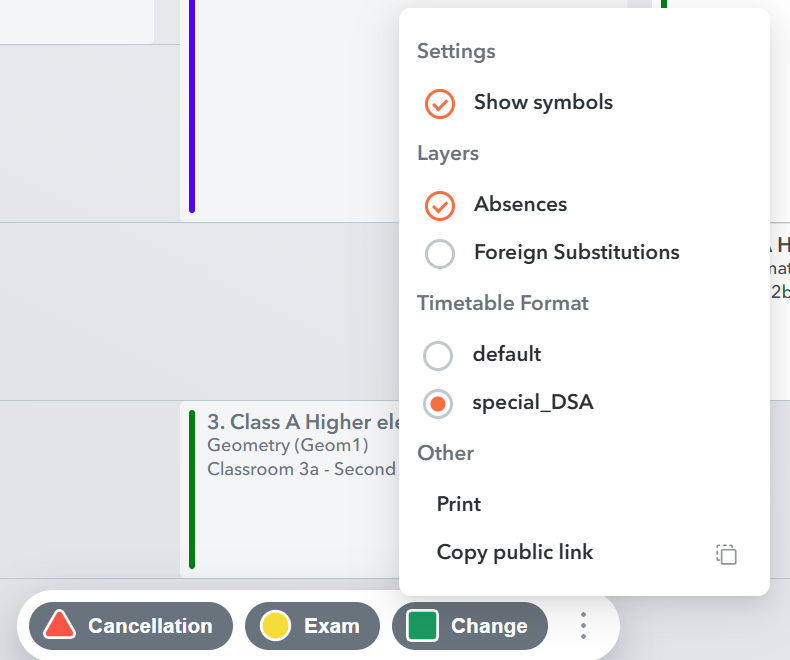Click the red Cancellation triangle icon
Image resolution: width=790 pixels, height=660 pixels.
[x=60, y=626]
